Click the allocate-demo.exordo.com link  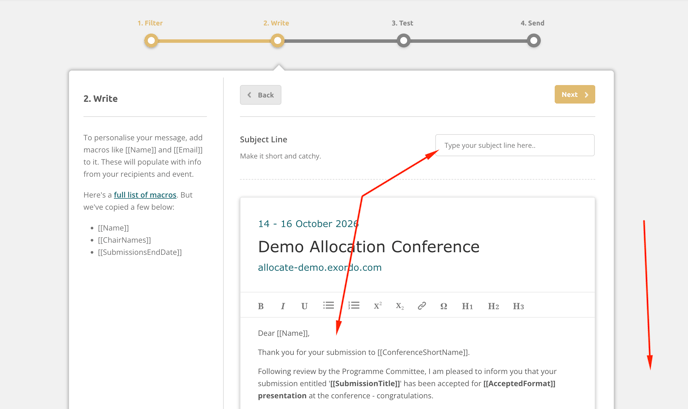click(x=319, y=268)
